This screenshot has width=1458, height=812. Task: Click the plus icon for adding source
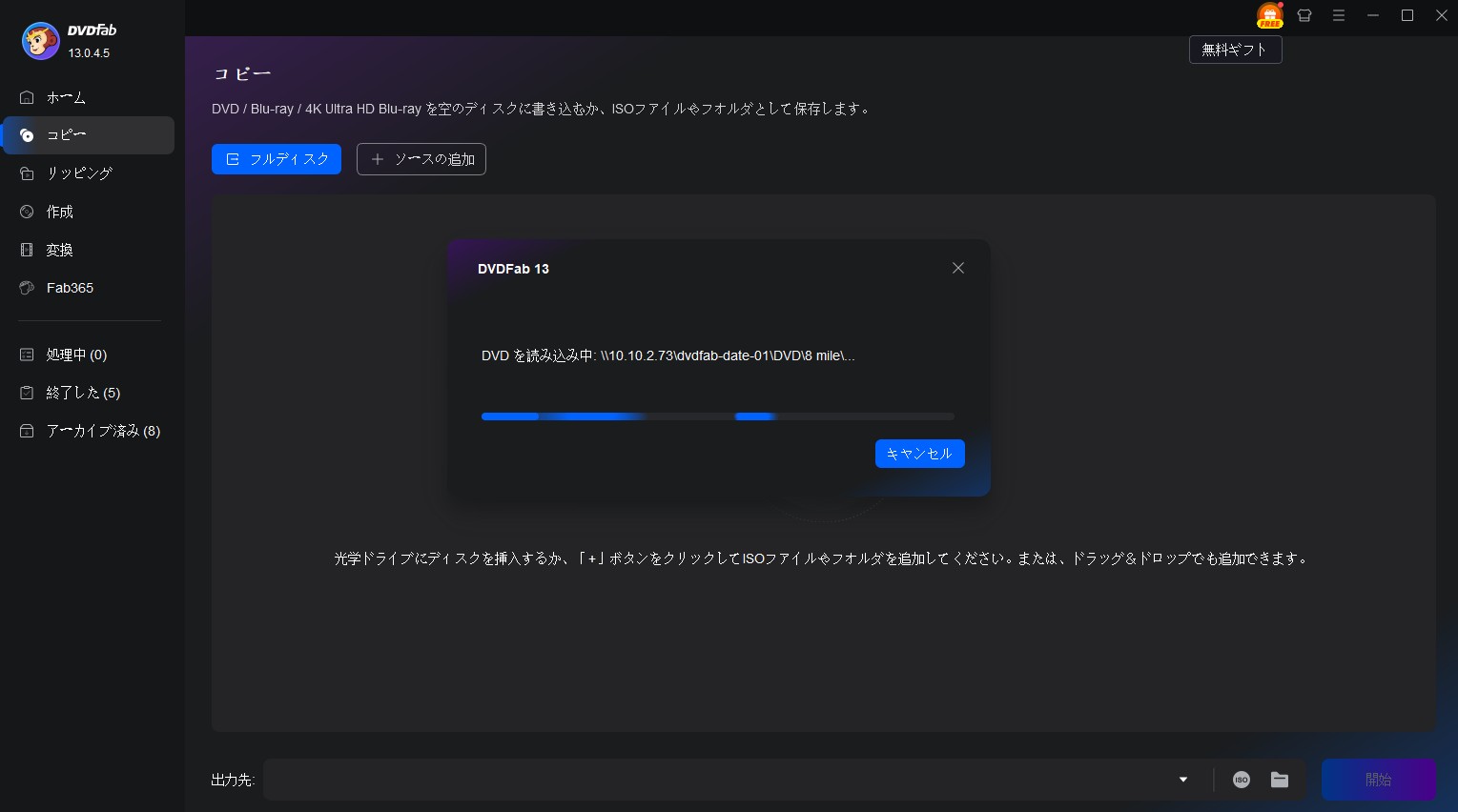tap(378, 159)
